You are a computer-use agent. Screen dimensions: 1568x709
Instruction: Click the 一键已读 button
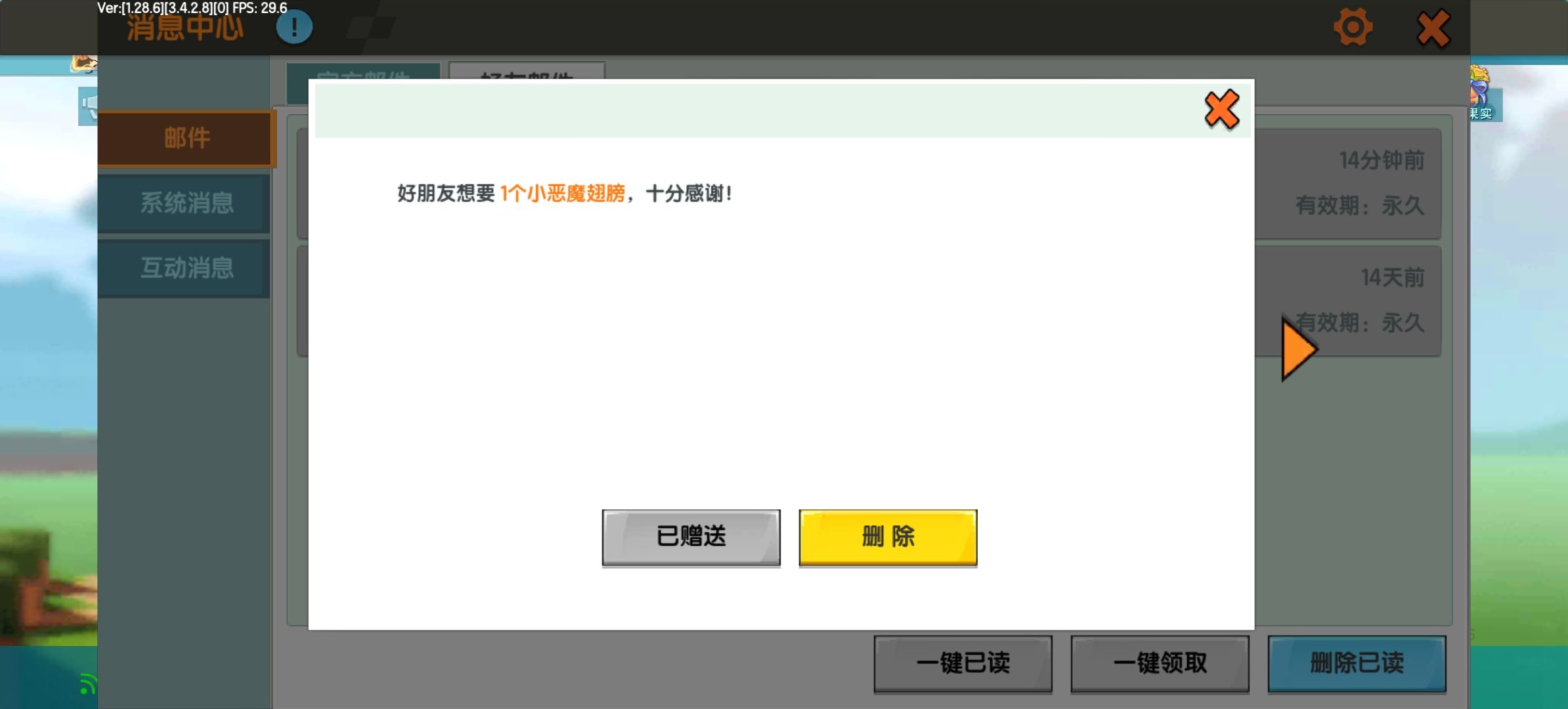click(x=963, y=663)
